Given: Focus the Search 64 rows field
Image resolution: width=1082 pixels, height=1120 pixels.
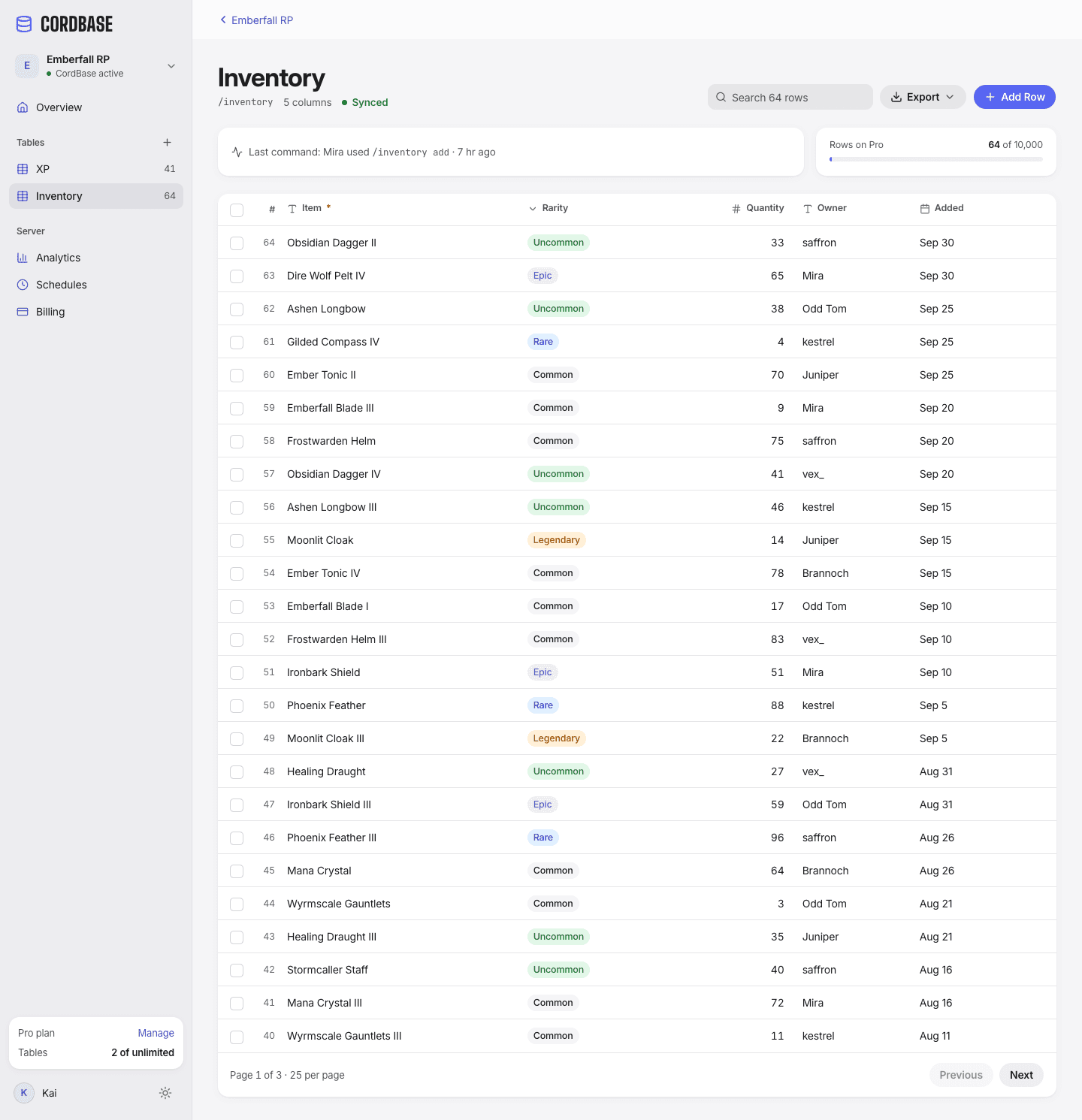Looking at the screenshot, I should (790, 97).
